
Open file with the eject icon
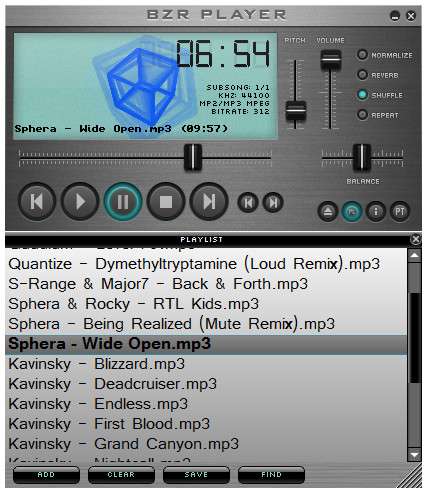tap(328, 211)
